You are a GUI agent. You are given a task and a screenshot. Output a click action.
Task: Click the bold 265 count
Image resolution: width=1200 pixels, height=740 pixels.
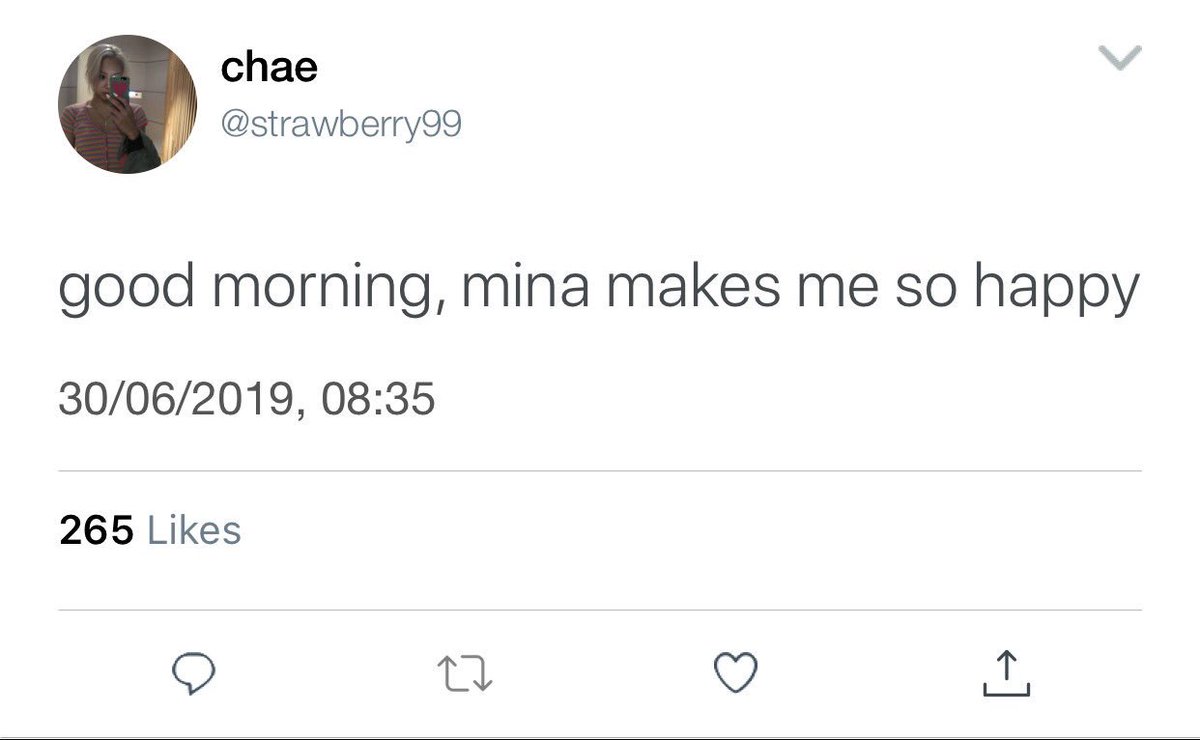[x=96, y=530]
